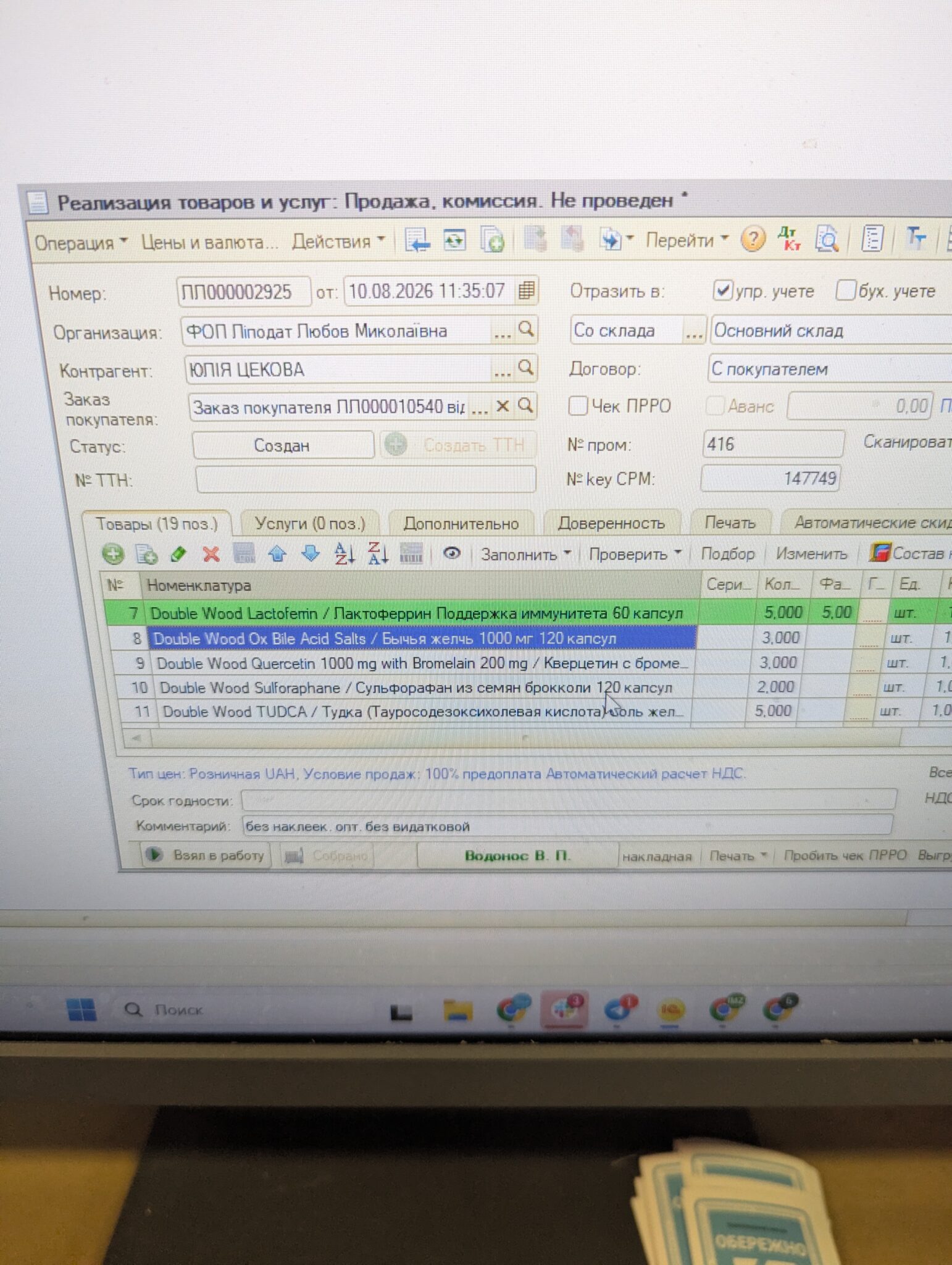Click the Основний склад field
This screenshot has height=1265, width=952.
point(831,330)
